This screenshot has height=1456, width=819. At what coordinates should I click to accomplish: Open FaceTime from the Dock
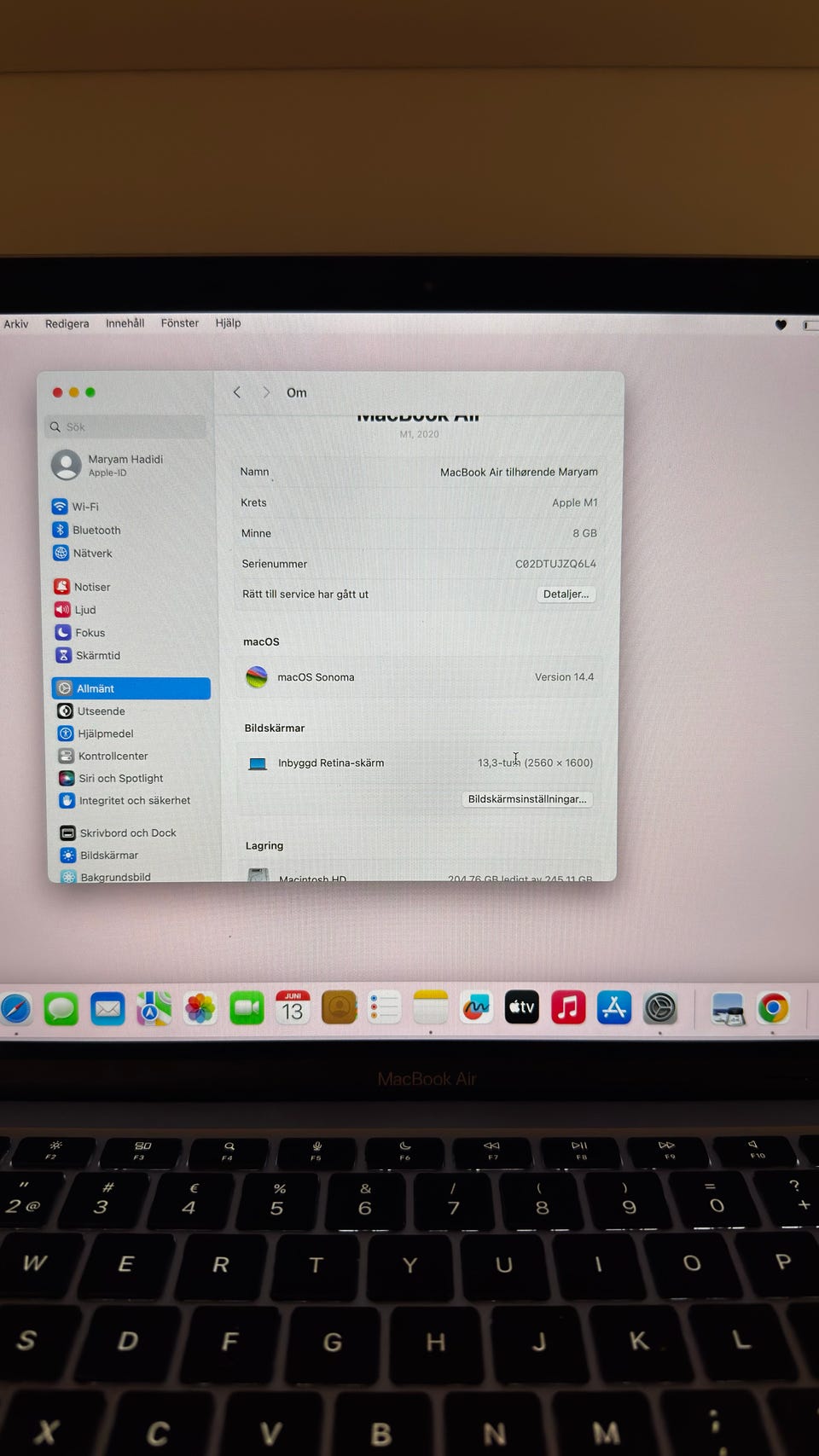(247, 1008)
